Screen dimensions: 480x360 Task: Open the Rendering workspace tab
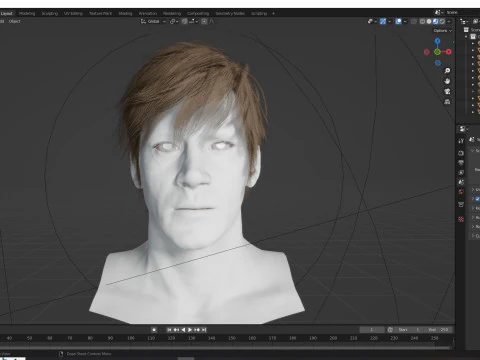(x=172, y=13)
